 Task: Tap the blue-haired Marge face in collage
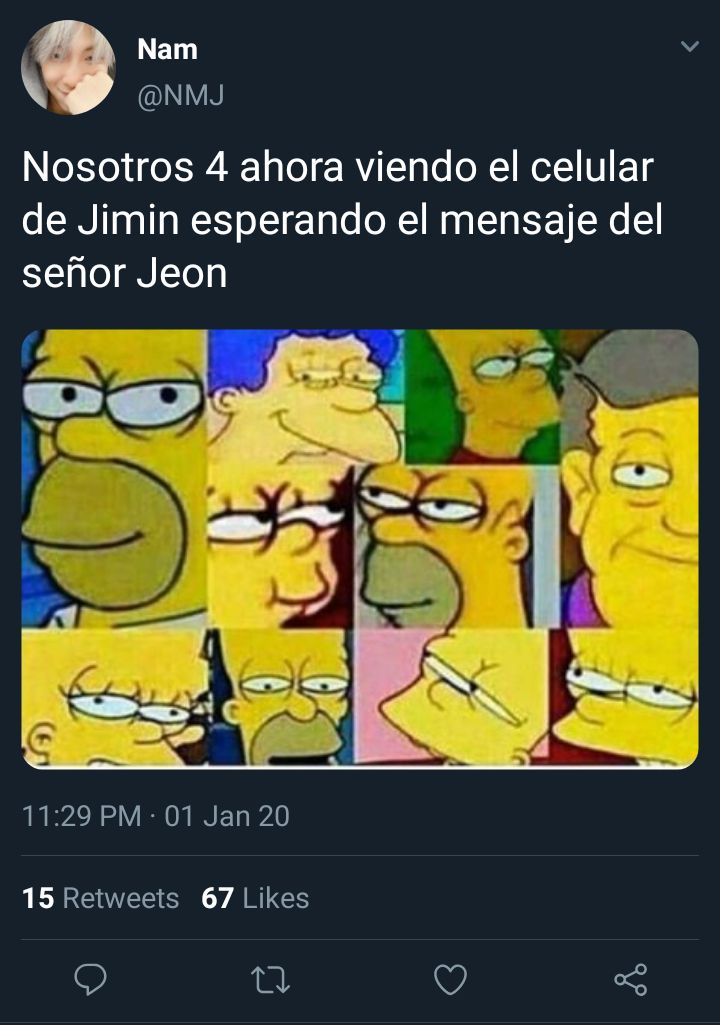306,397
